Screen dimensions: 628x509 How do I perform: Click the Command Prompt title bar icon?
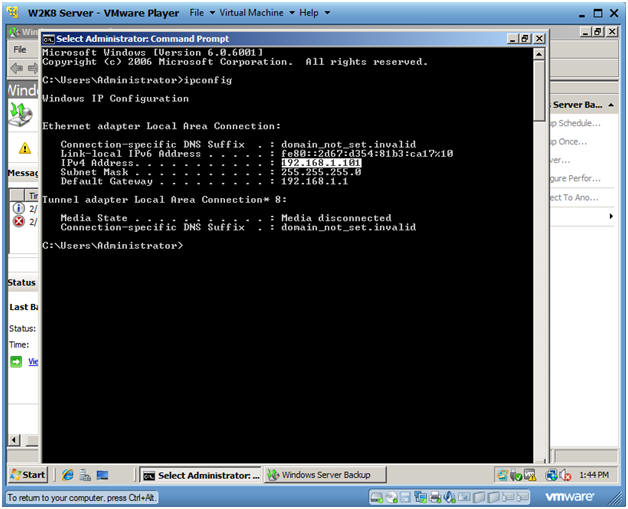[48, 39]
